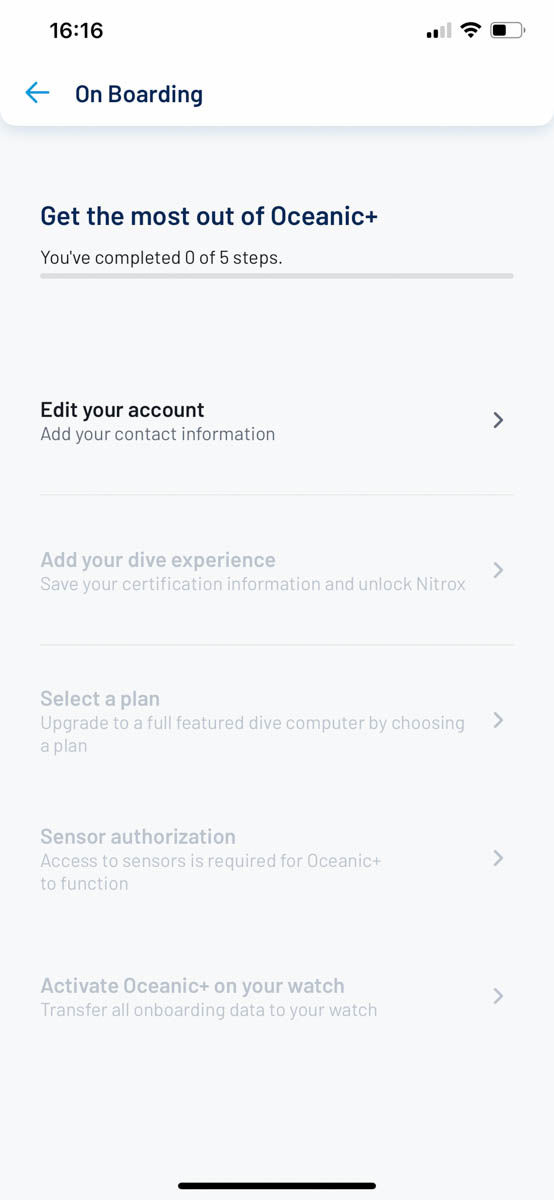The image size is (554, 1200).
Task: Tap the battery indicator icon
Action: (508, 31)
